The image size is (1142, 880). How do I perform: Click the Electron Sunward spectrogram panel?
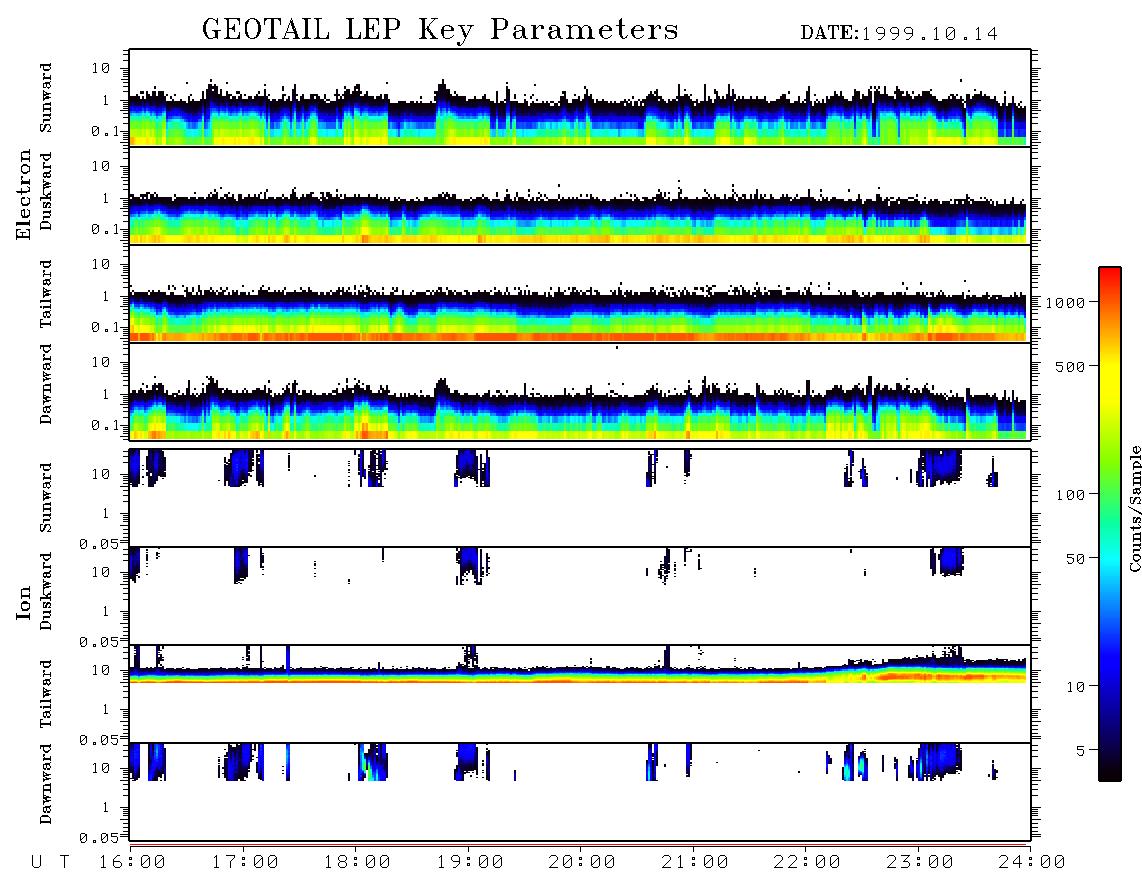point(580,98)
